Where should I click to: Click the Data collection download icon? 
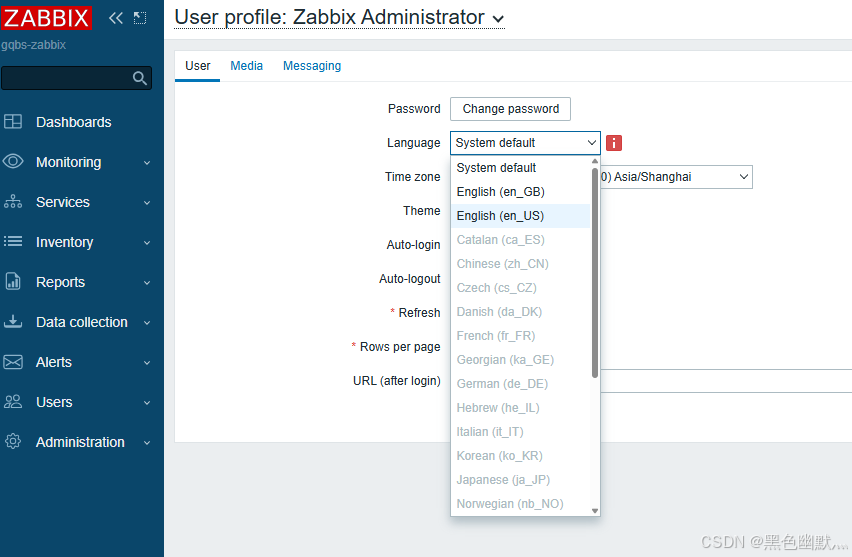click(x=13, y=322)
